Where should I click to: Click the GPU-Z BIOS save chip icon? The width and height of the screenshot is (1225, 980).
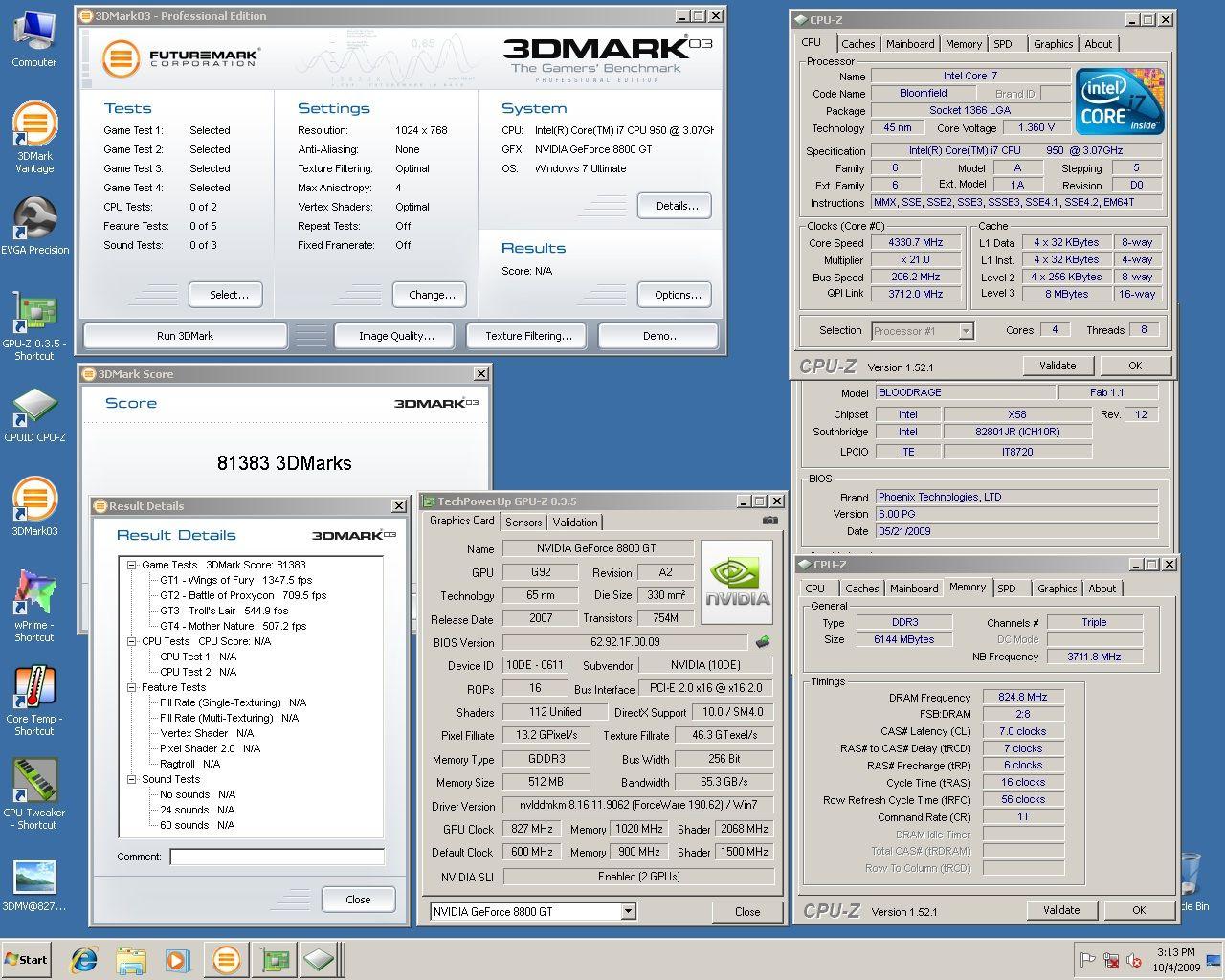click(763, 642)
